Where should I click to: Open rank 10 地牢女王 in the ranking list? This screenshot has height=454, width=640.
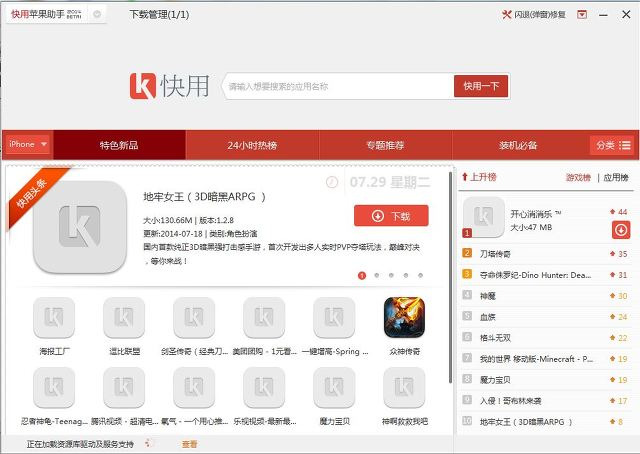pyautogui.click(x=546, y=422)
